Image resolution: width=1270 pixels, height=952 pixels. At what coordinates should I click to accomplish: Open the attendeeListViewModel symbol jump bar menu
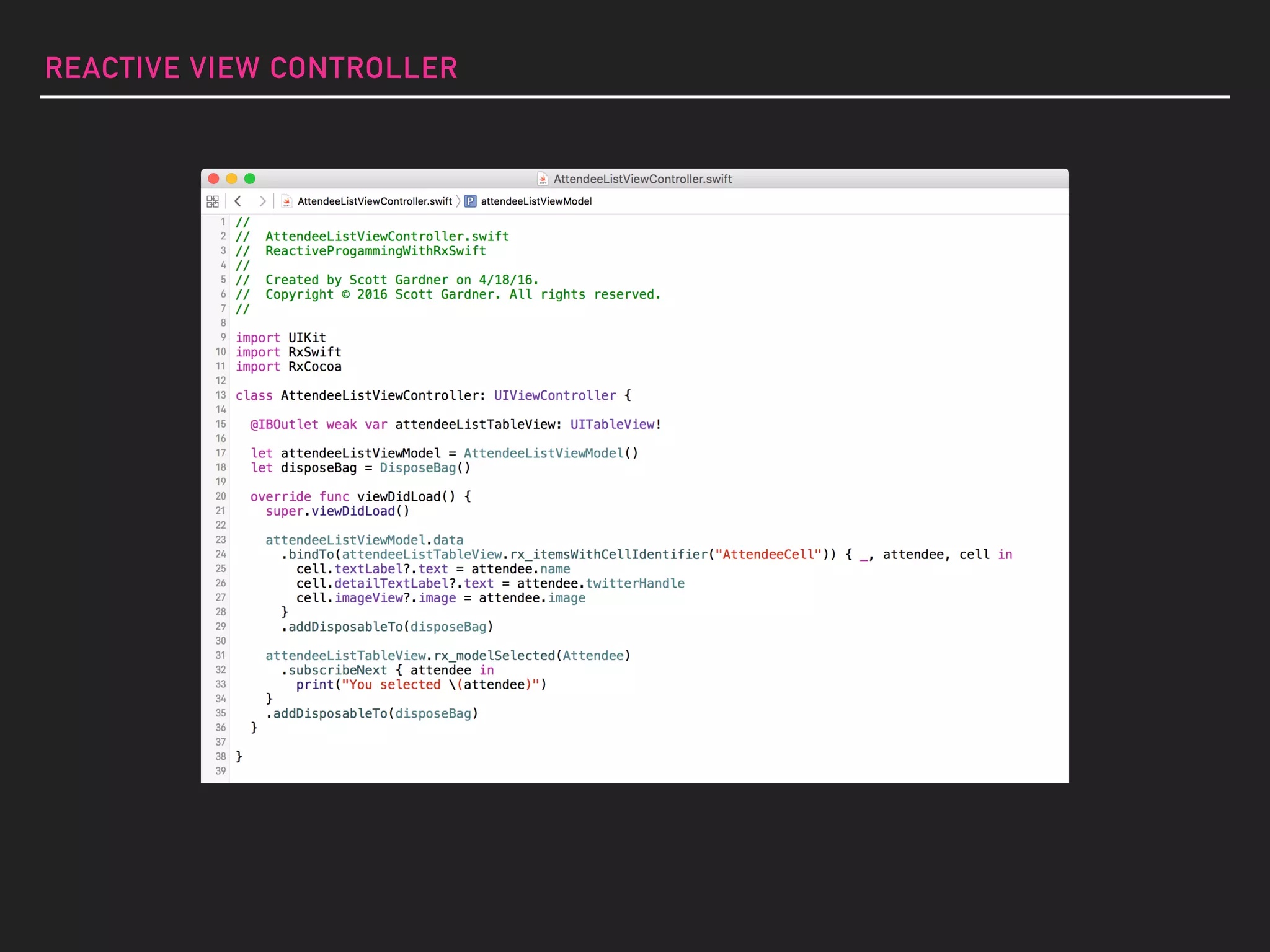coord(536,201)
